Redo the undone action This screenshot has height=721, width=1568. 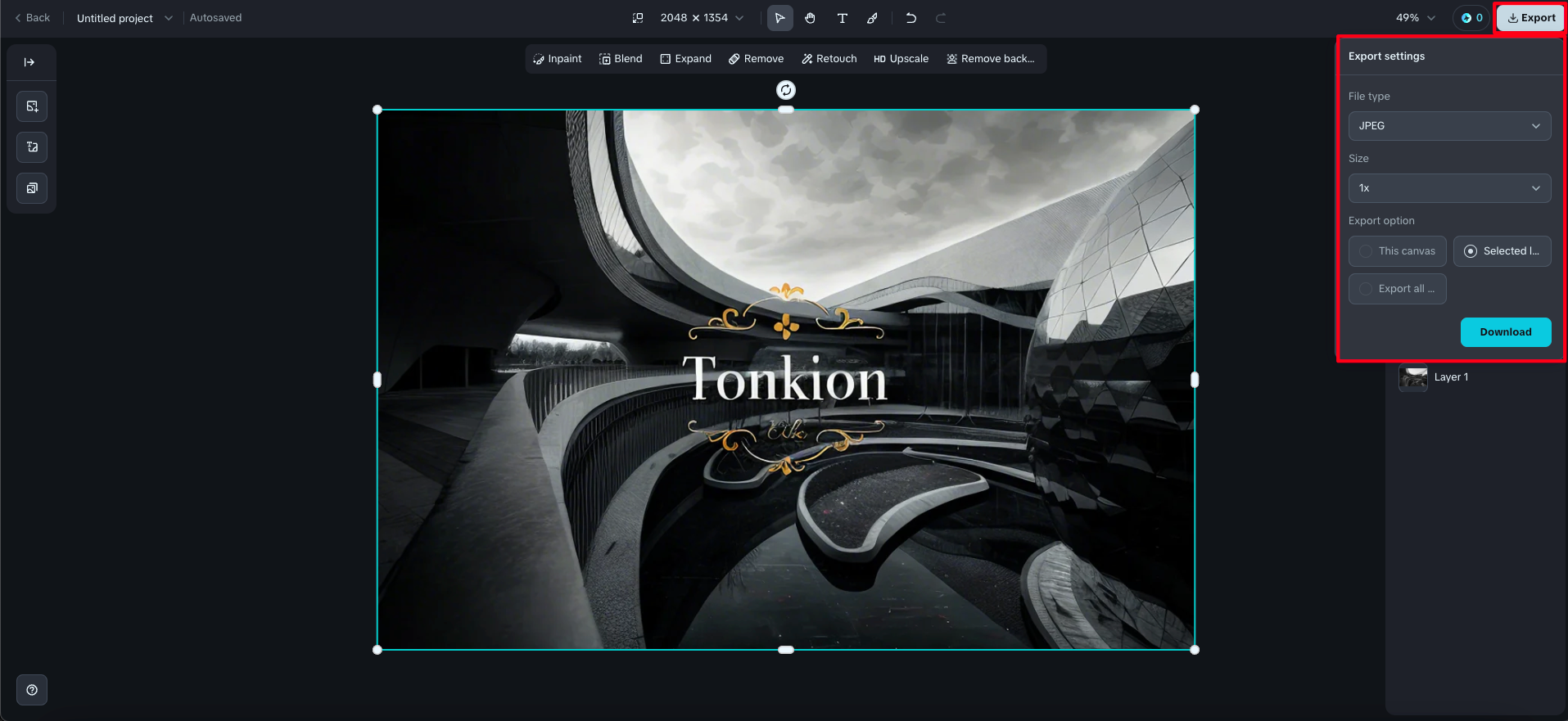coord(941,18)
